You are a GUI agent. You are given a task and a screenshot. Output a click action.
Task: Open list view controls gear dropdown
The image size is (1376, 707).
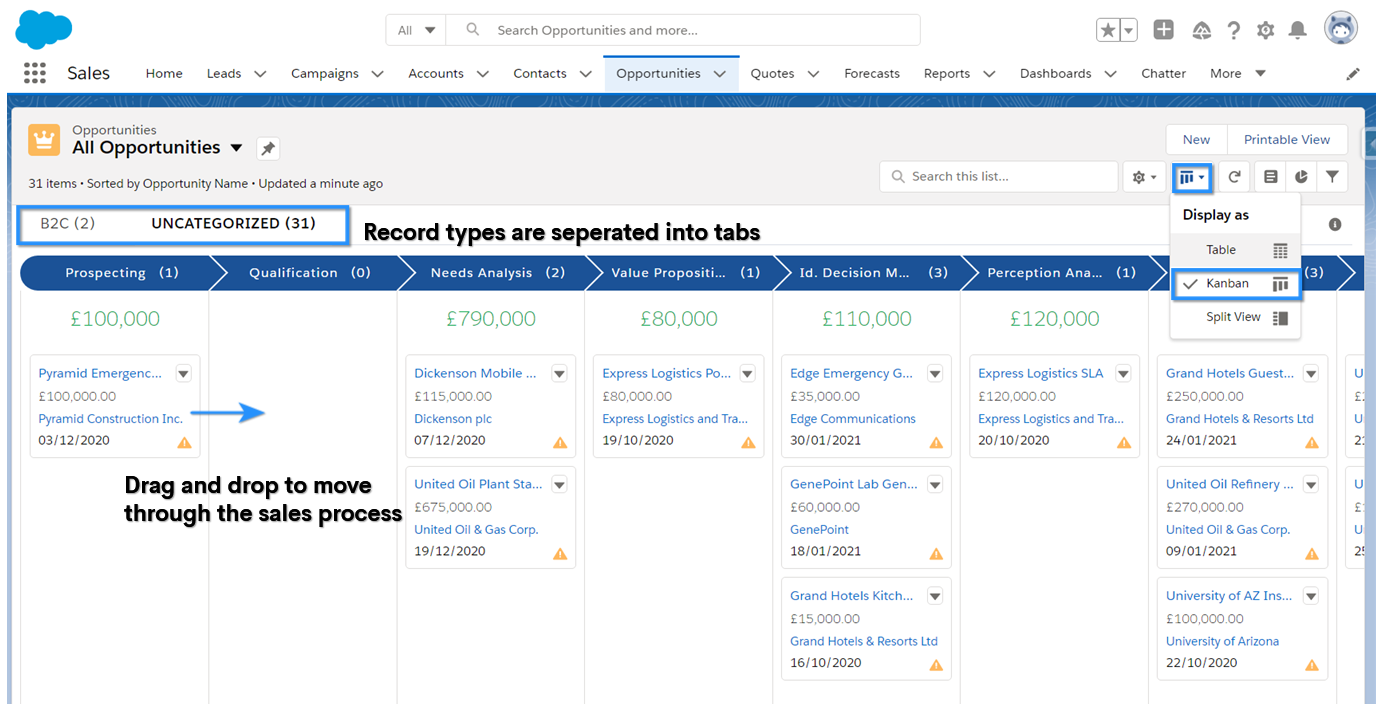tap(1144, 177)
